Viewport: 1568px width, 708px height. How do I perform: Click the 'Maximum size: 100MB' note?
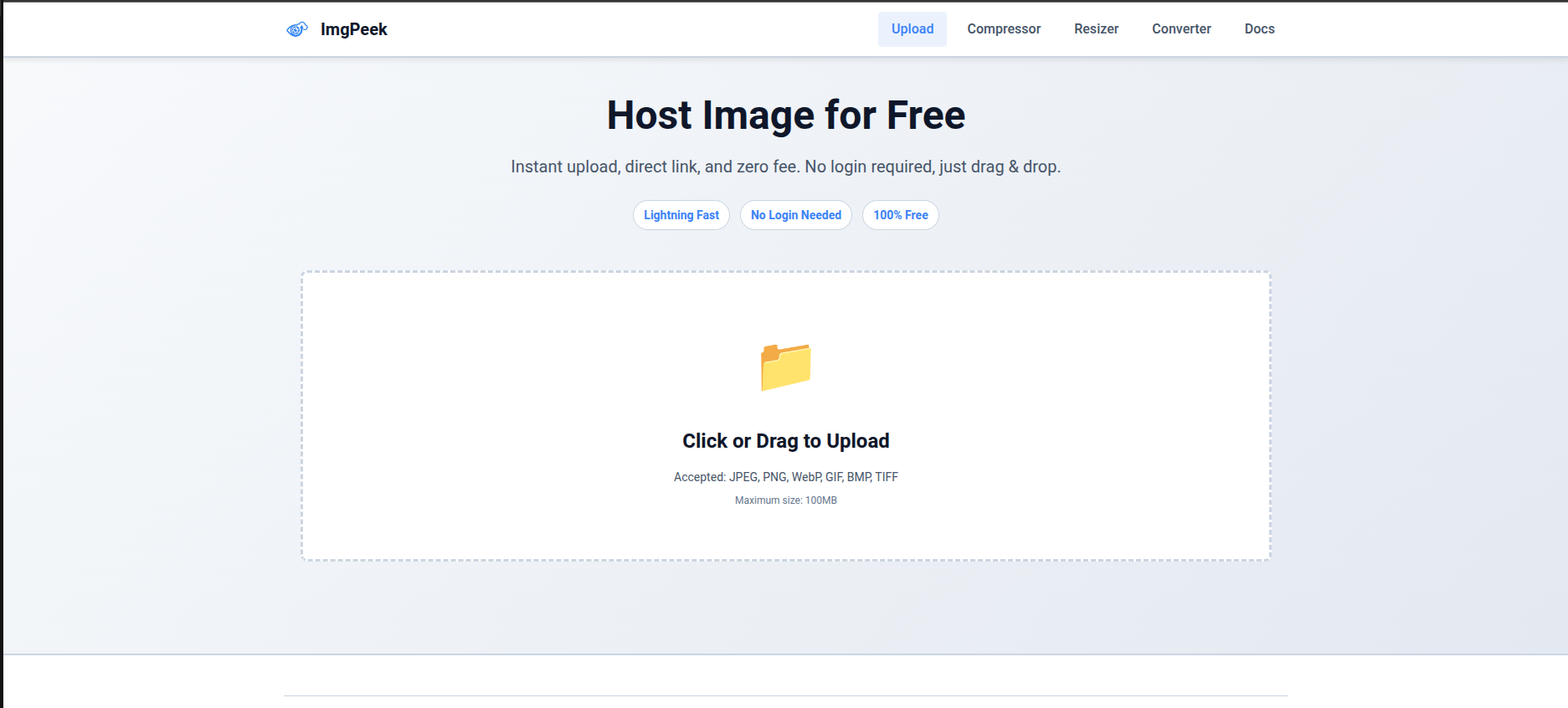pyautogui.click(x=786, y=500)
